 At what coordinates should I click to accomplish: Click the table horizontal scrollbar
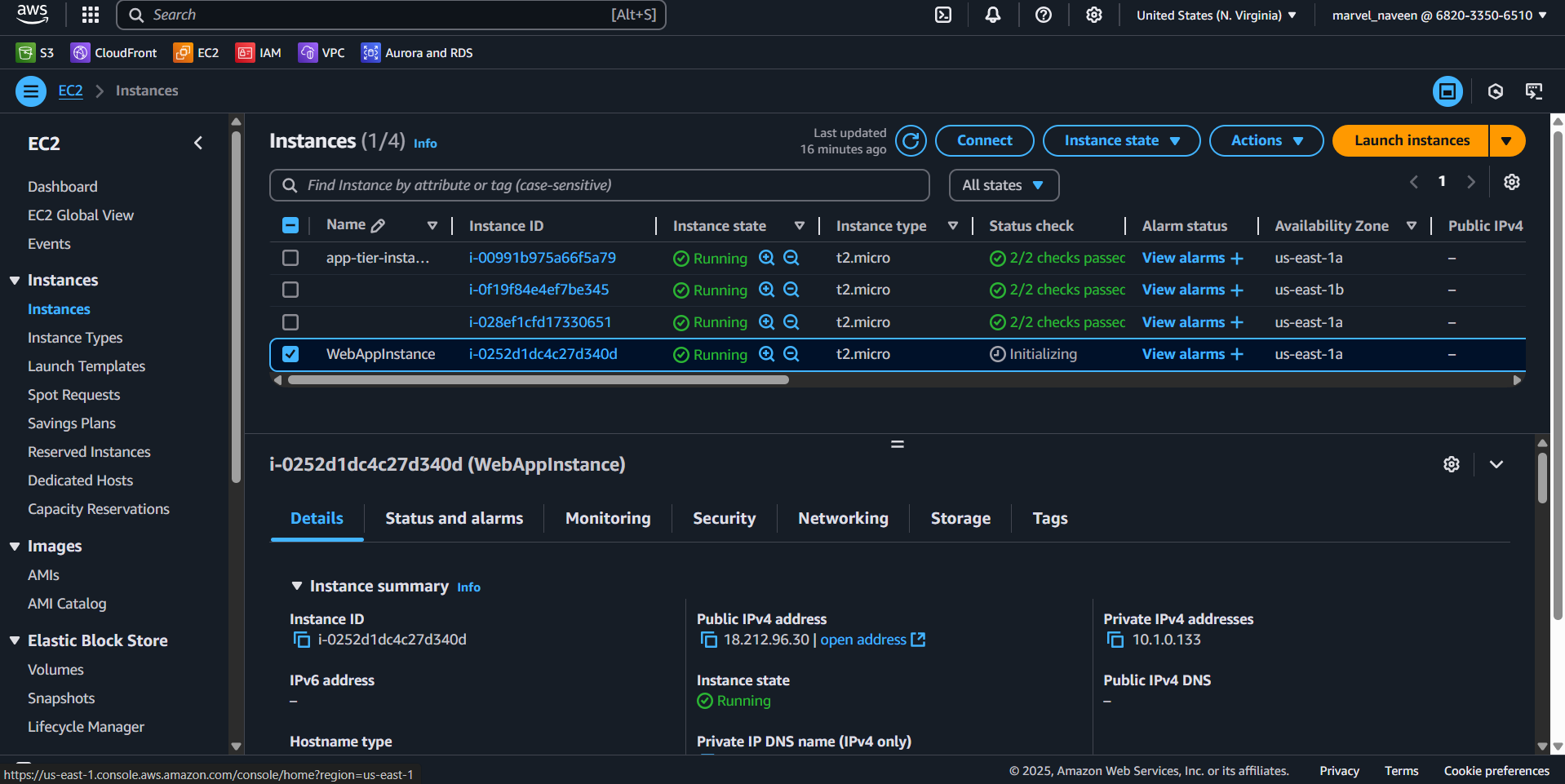tap(539, 380)
